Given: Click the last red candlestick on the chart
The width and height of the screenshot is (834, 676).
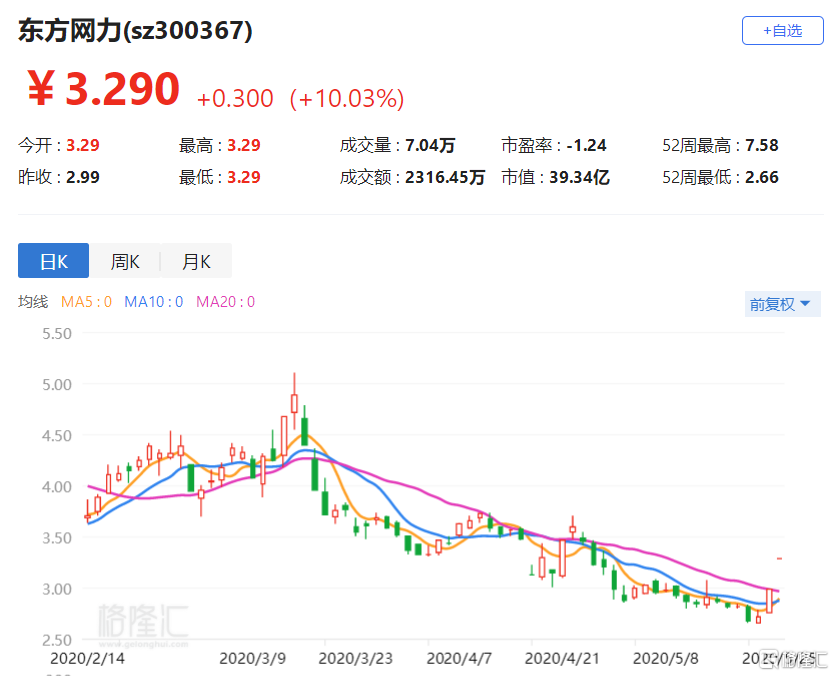Looking at the screenshot, I should click(x=769, y=601).
